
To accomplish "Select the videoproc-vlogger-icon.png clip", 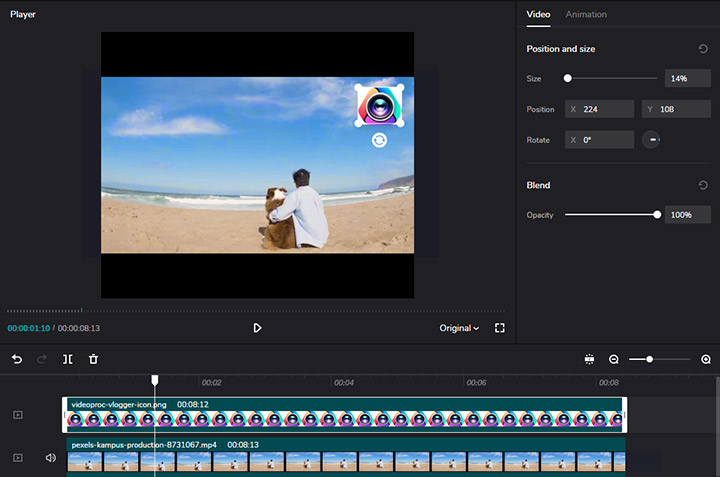I will [x=344, y=415].
